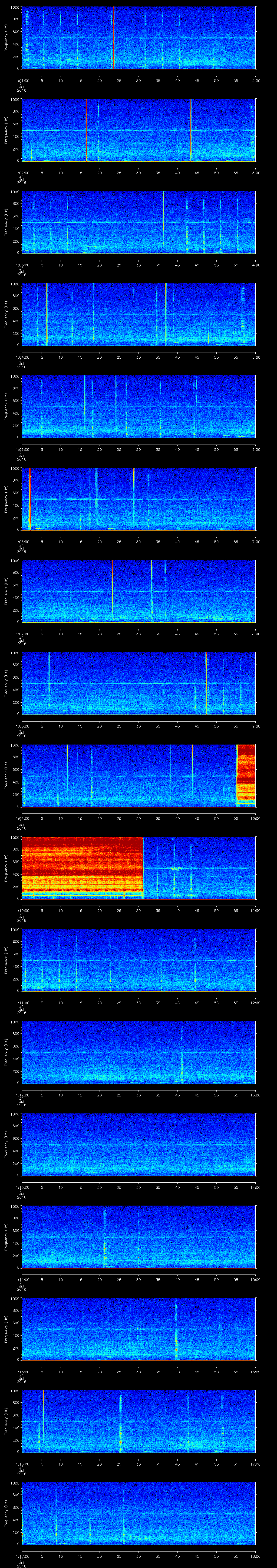Click the orange transient near 16 s in 1:02:00 spectrogram
The image size is (277, 1568).
(x=87, y=130)
